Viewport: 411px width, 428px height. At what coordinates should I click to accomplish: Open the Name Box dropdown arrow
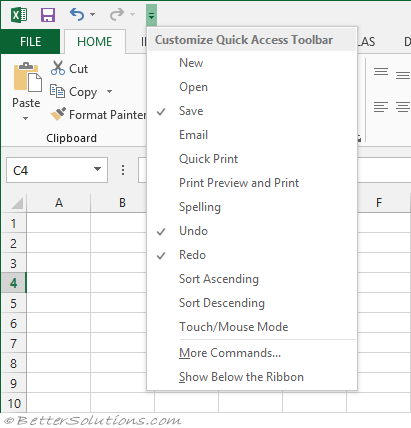point(97,169)
